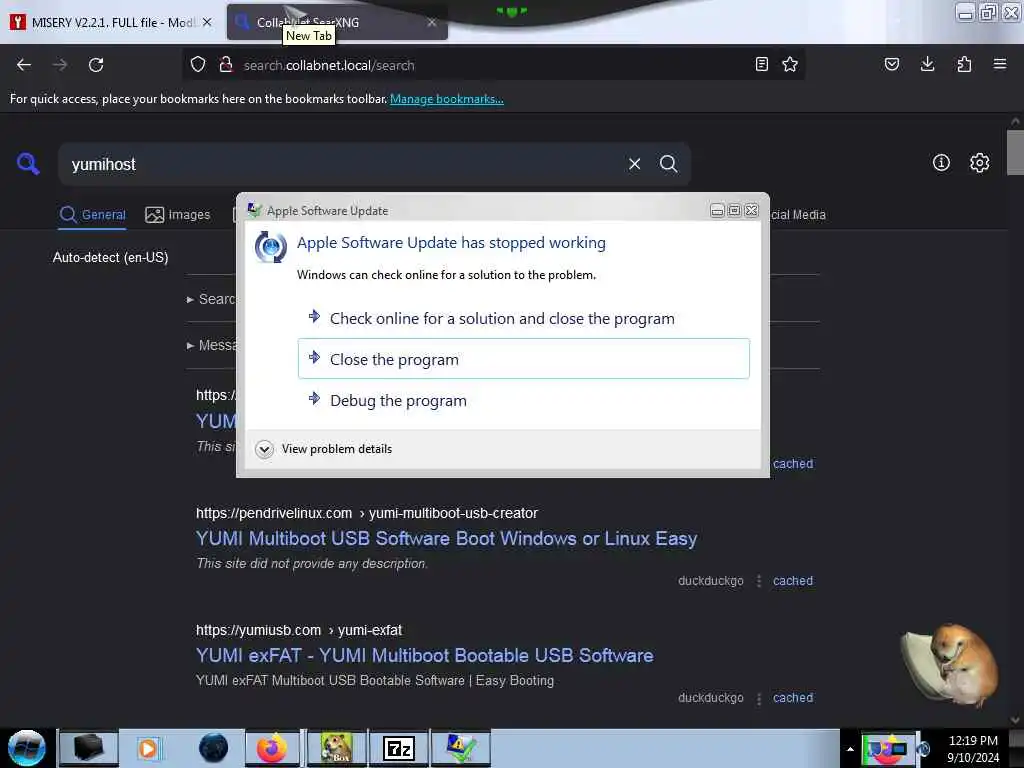
Task: Open 7-Zip from the taskbar
Action: click(398, 748)
